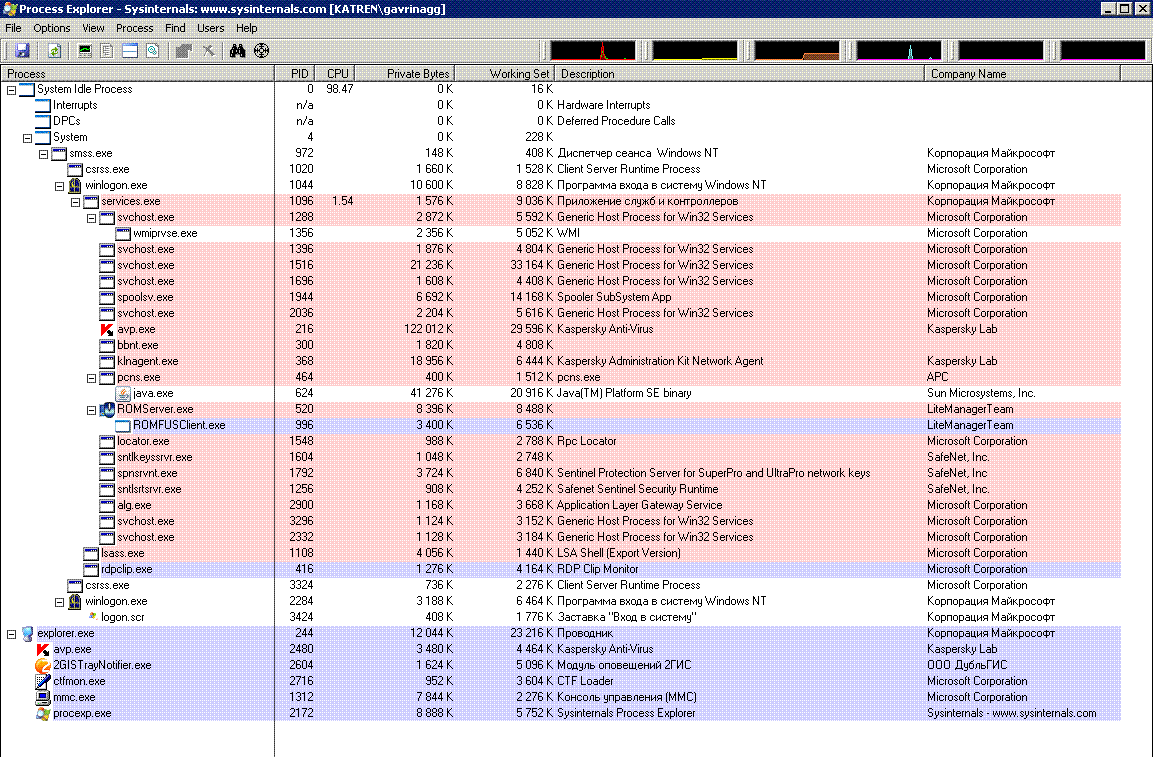Open the View menu
1153x757 pixels.
(x=93, y=28)
